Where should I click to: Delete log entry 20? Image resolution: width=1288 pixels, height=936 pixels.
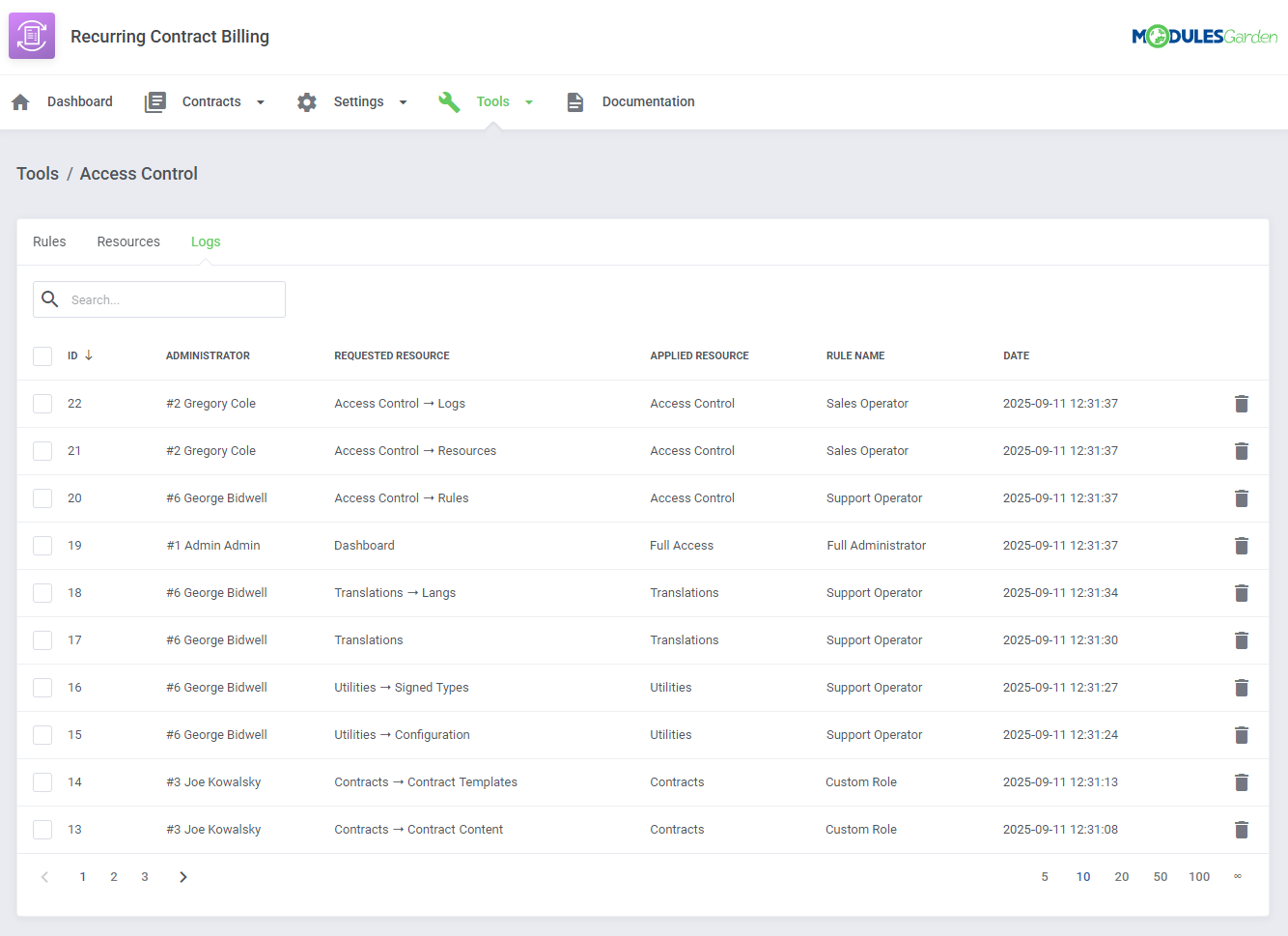[1242, 498]
